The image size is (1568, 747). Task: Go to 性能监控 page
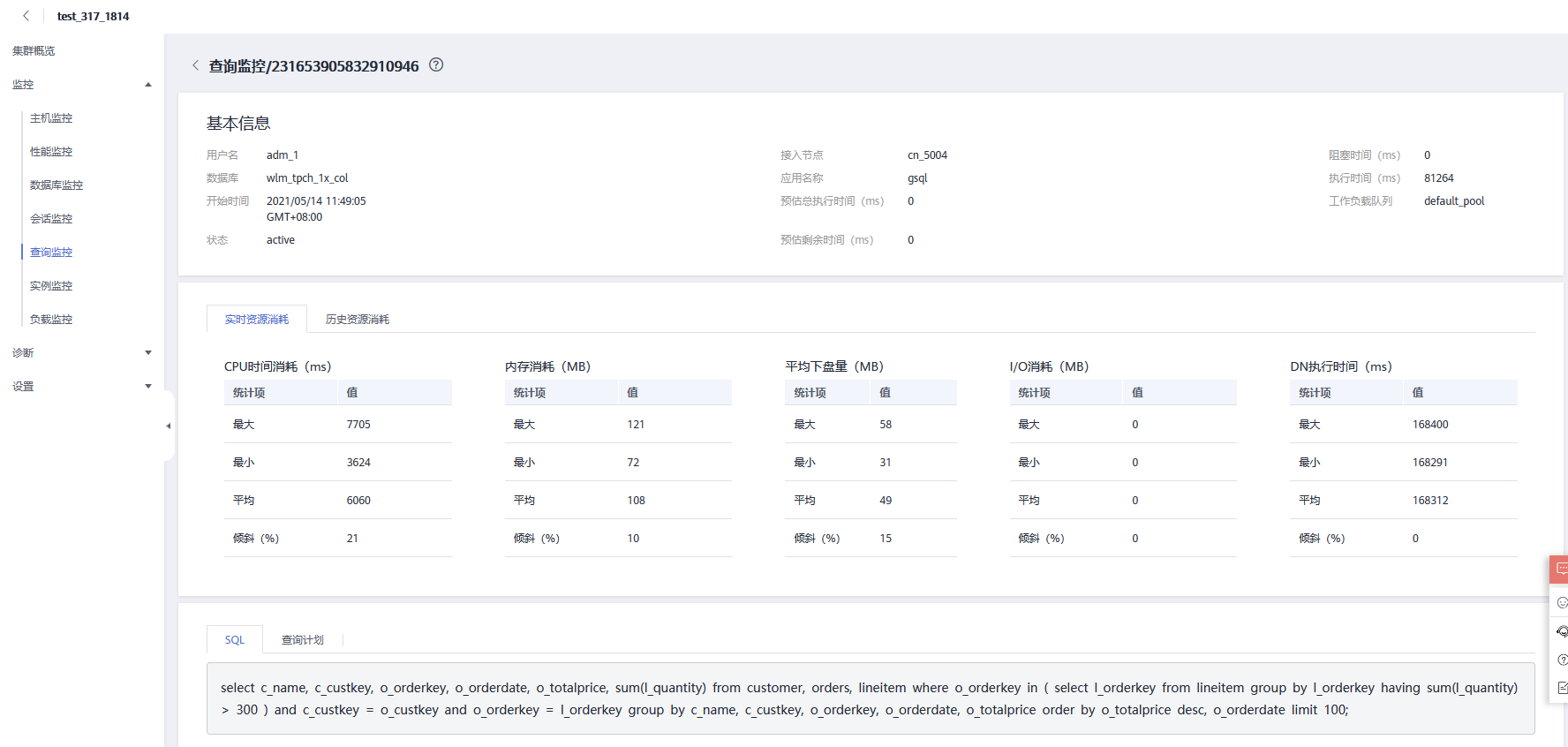[51, 152]
